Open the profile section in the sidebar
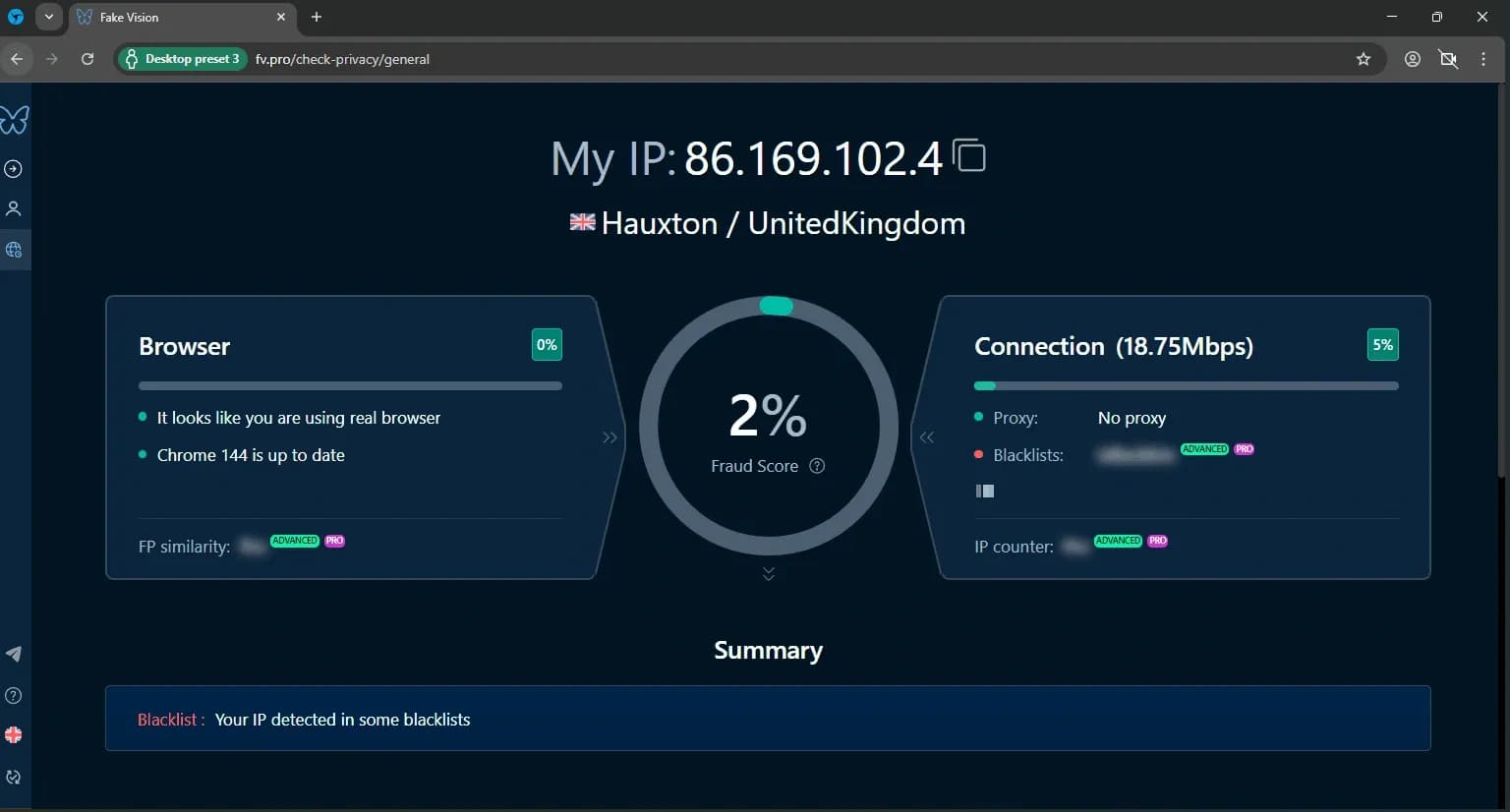The image size is (1510, 812). coord(14,208)
